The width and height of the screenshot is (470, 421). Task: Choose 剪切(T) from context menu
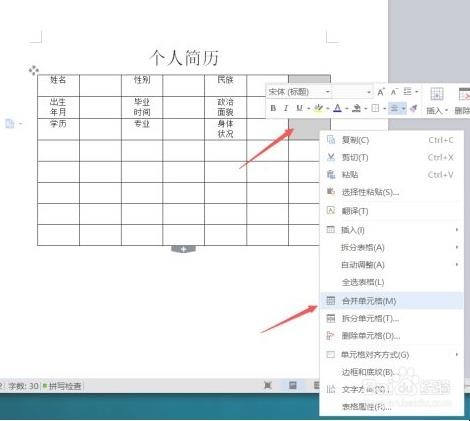(x=392, y=157)
